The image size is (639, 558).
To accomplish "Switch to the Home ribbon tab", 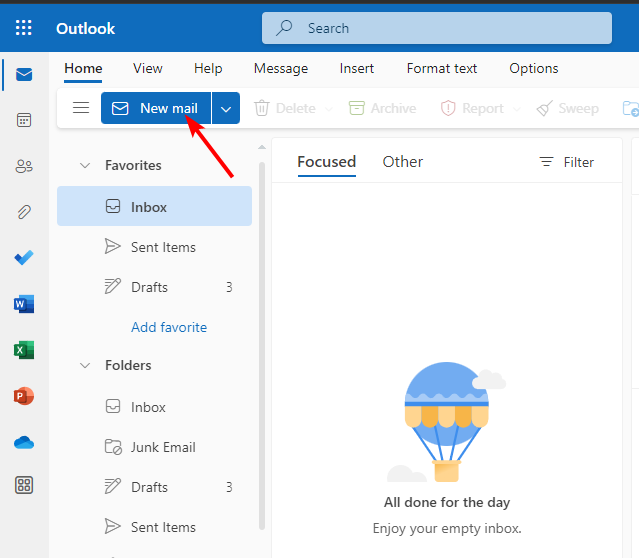I will point(83,68).
